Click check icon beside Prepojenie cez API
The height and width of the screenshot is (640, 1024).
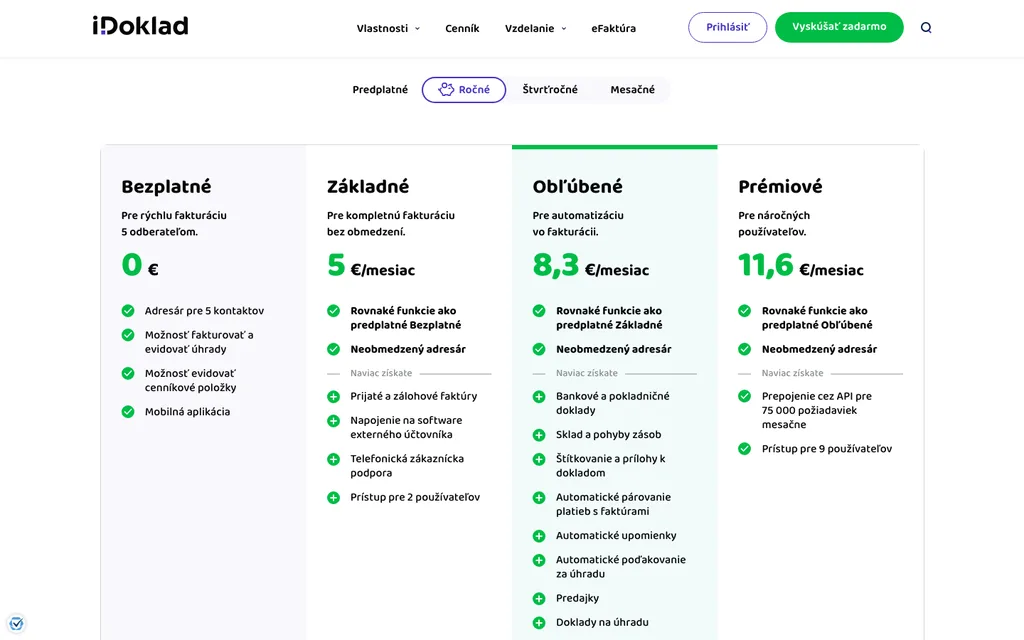pos(744,396)
